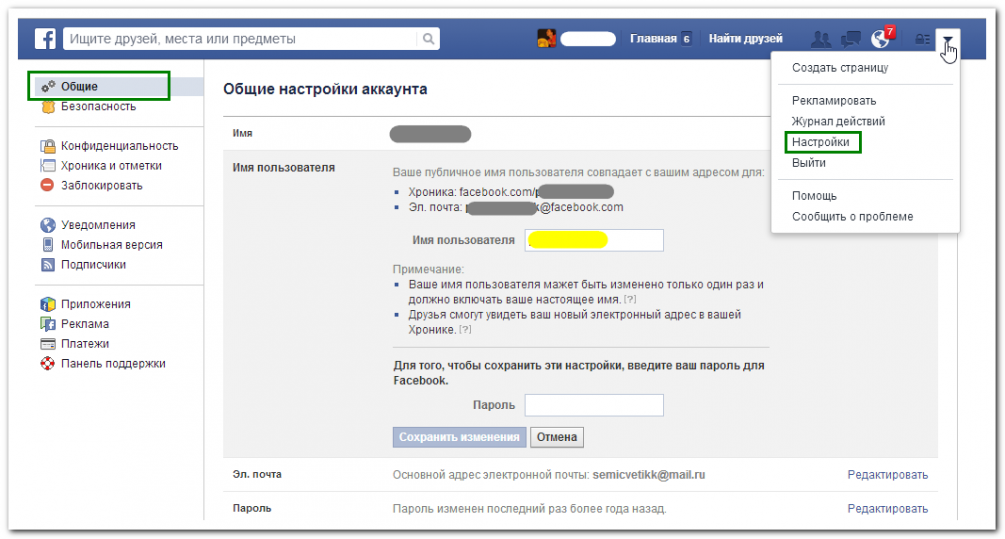Select Создать страницу menu entry
Viewport: 1005px width, 539px height.
tap(840, 68)
